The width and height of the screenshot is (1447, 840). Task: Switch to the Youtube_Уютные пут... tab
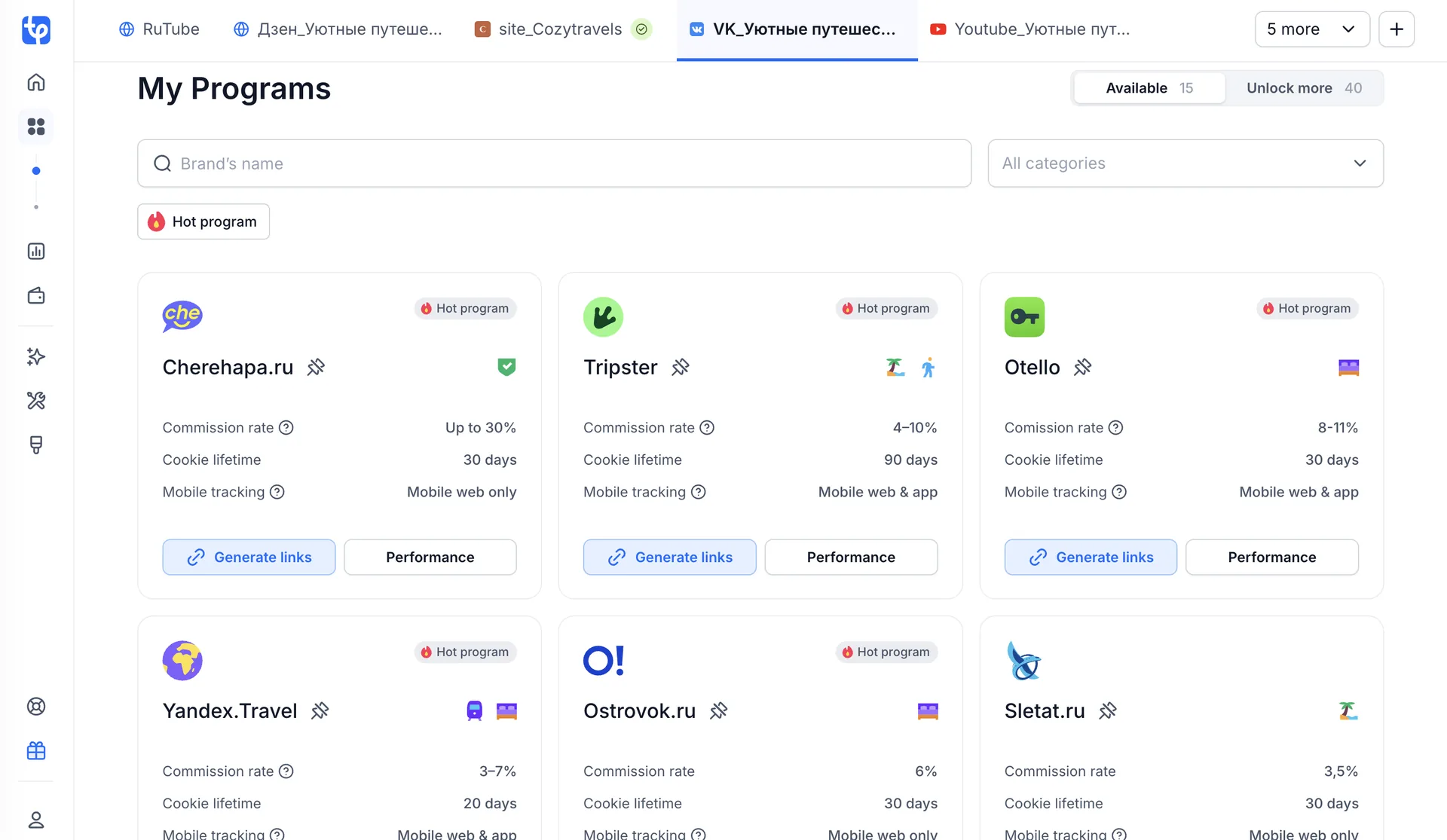pos(1030,29)
